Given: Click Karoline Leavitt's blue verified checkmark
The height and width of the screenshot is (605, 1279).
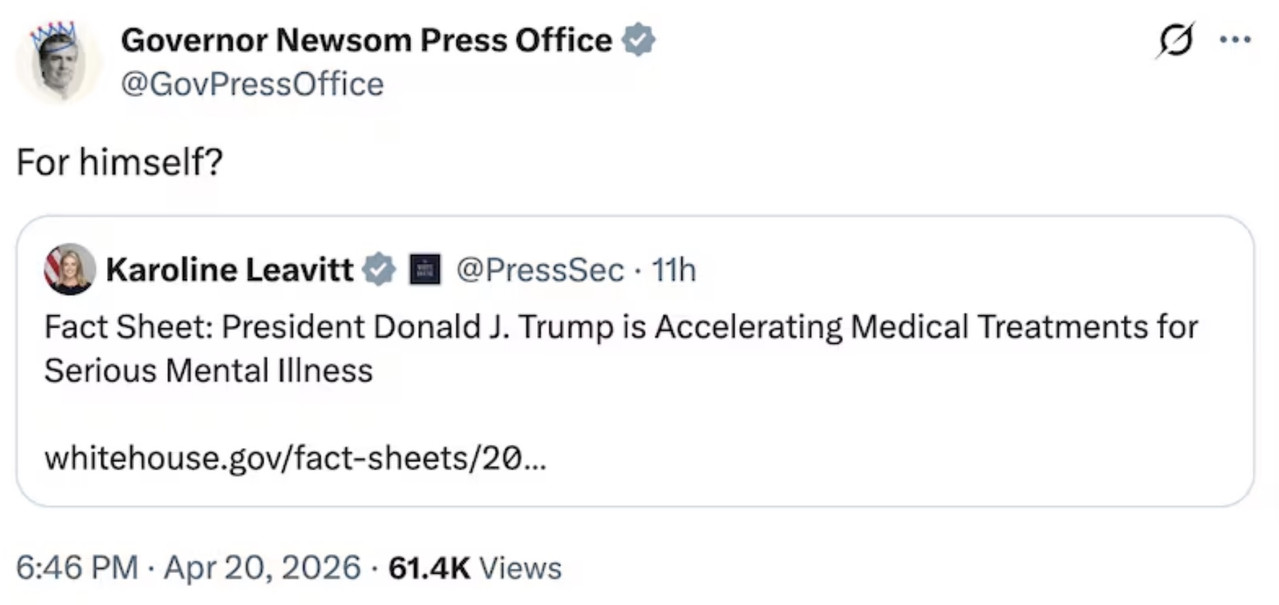Looking at the screenshot, I should click(379, 270).
